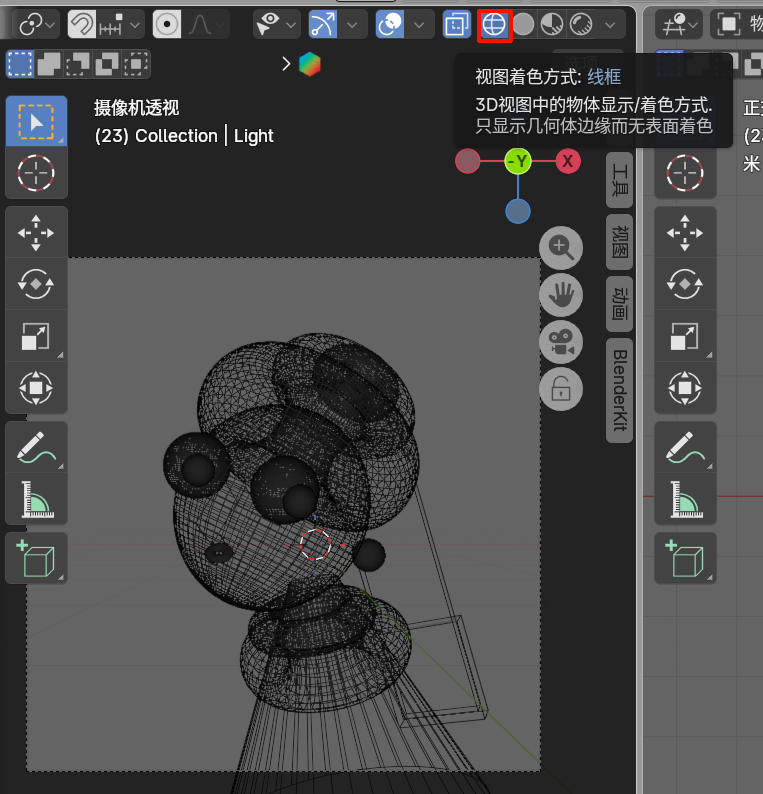The width and height of the screenshot is (763, 794).
Task: Open object types visibility dropdown
Action: (x=275, y=25)
